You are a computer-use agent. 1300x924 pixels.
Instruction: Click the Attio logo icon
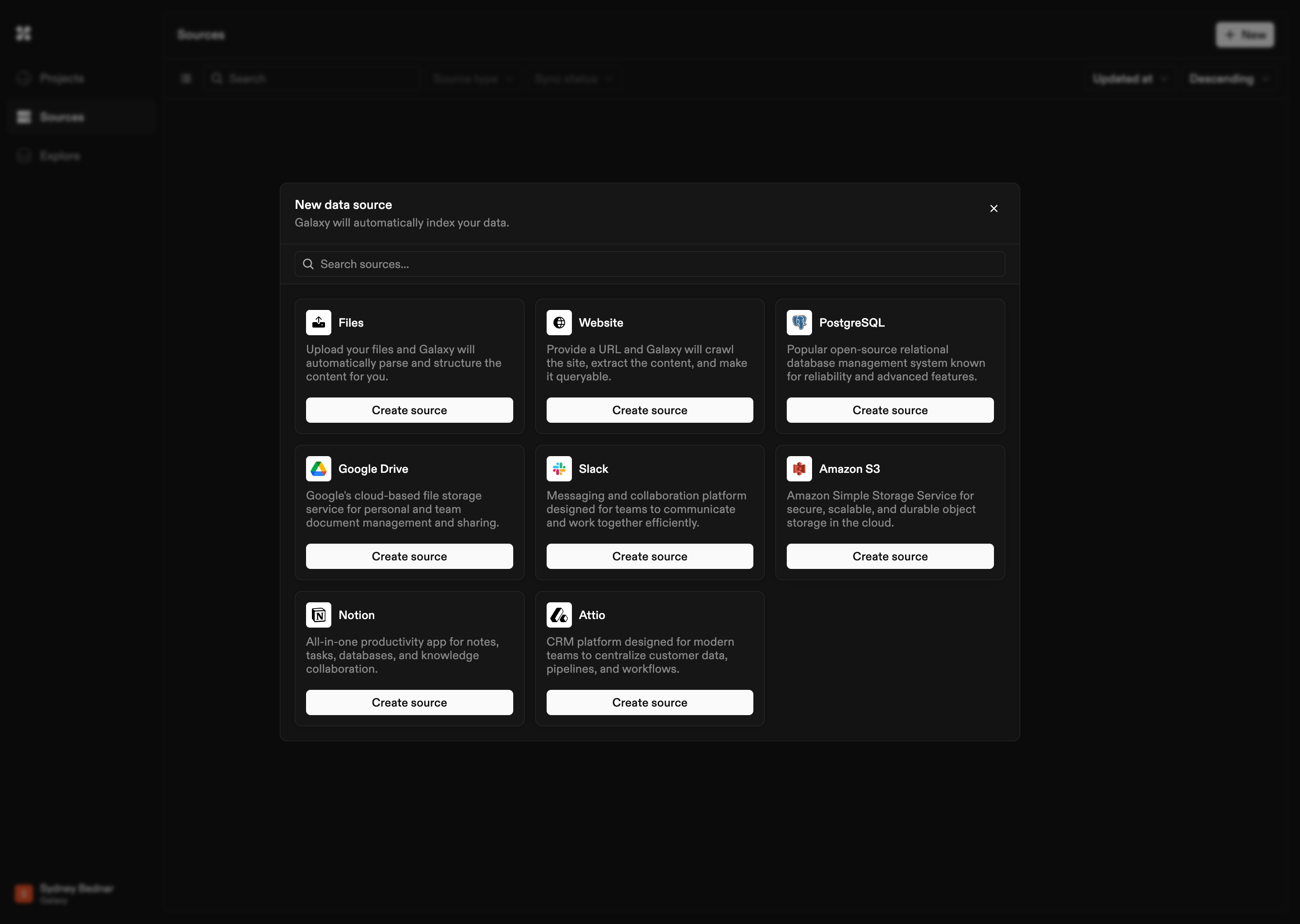[559, 615]
